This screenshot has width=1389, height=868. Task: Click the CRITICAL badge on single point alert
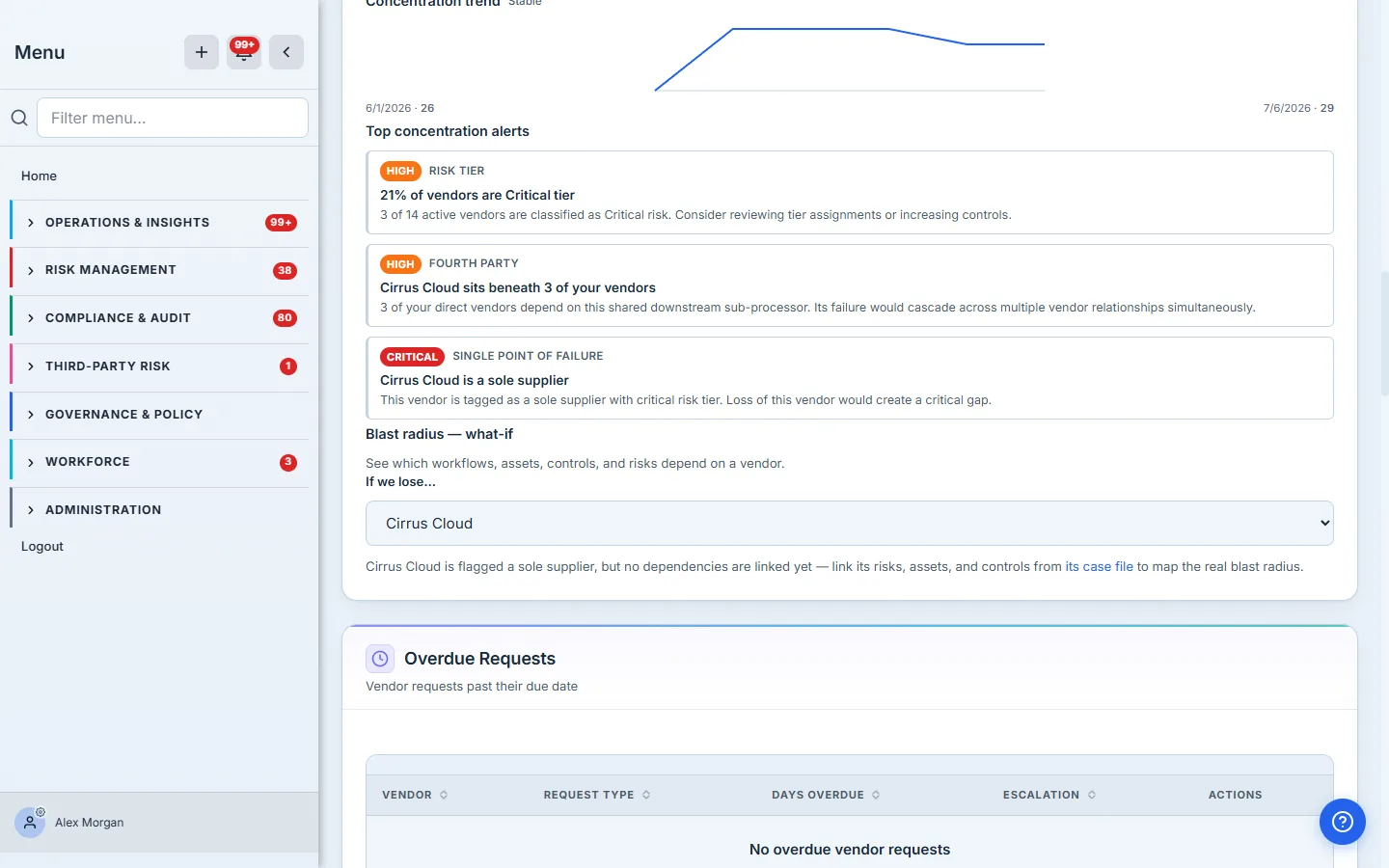click(412, 356)
